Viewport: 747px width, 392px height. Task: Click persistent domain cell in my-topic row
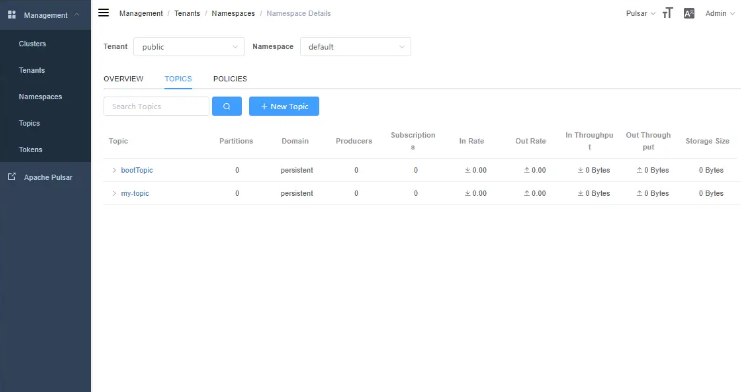click(x=297, y=193)
